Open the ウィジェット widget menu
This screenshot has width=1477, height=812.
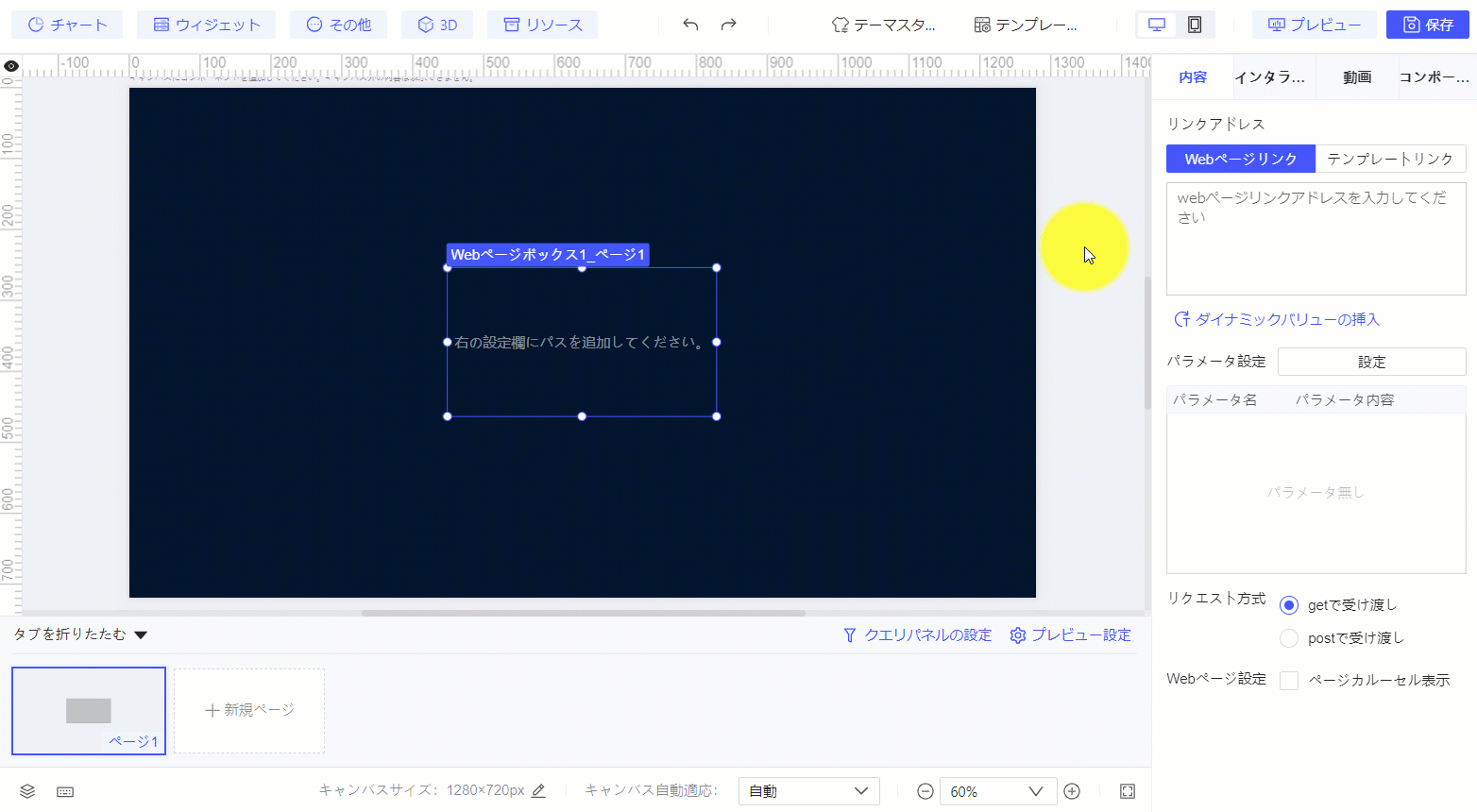206,25
